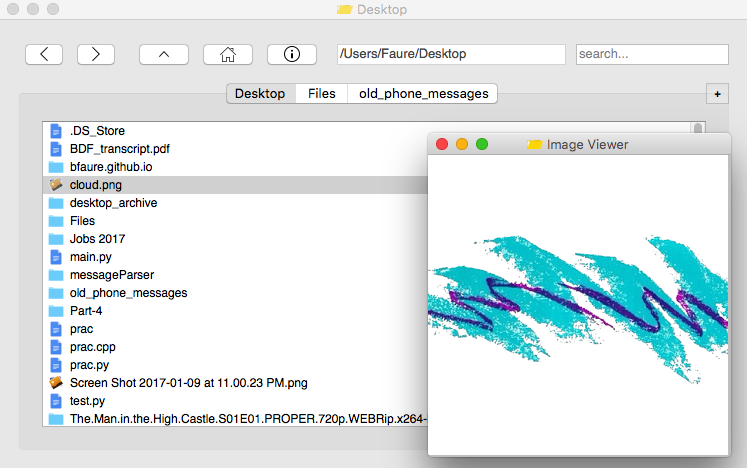
Task: Click the cloud.png image file icon
Action: 56,184
